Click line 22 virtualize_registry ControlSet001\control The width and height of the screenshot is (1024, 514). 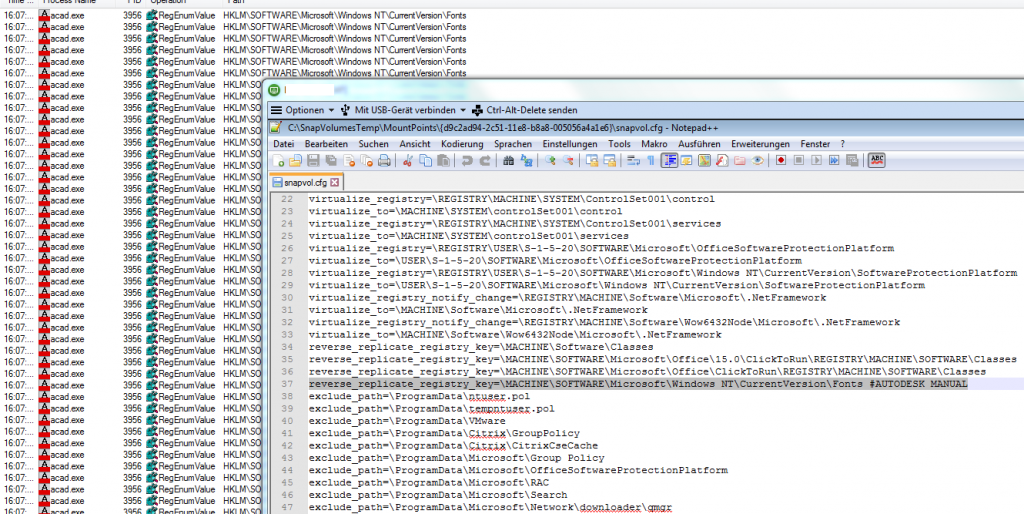click(511, 199)
